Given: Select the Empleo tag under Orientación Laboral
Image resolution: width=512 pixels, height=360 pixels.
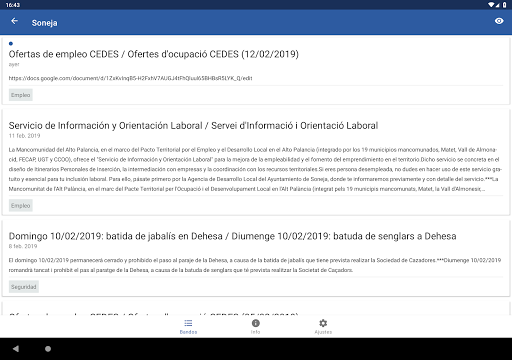Looking at the screenshot, I should (x=21, y=206).
